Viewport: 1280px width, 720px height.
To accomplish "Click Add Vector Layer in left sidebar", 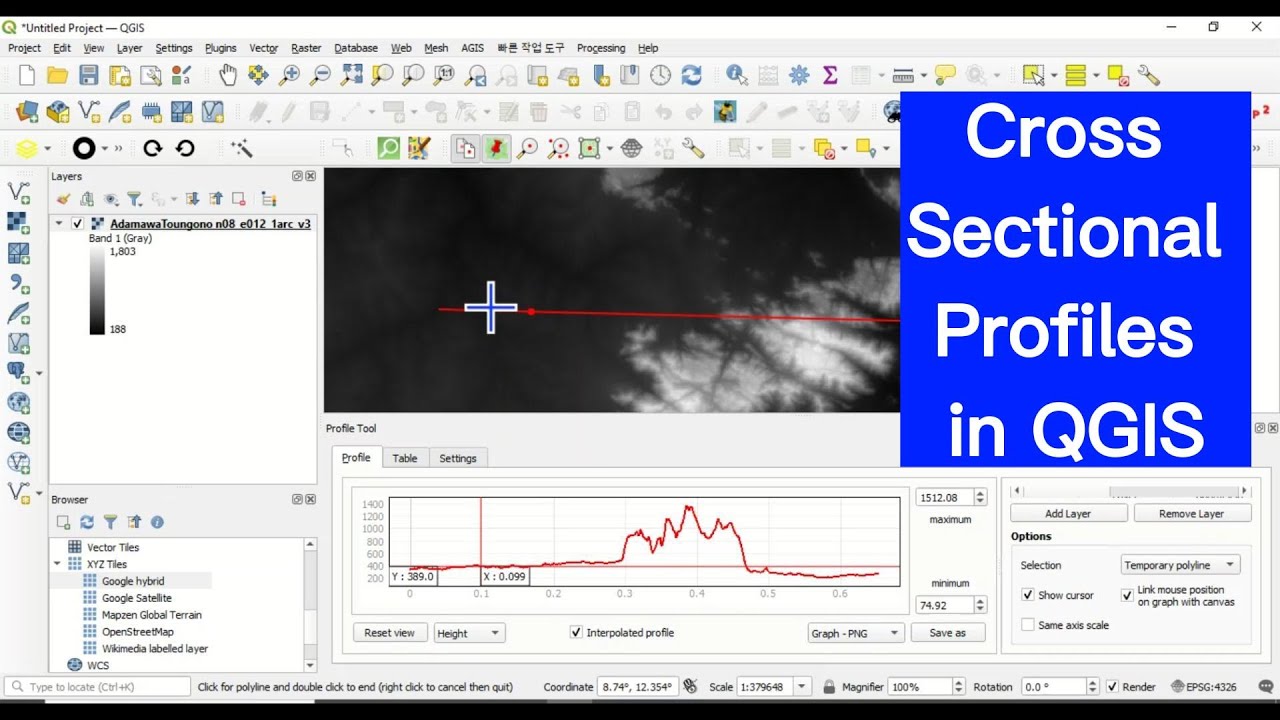I will tap(18, 192).
